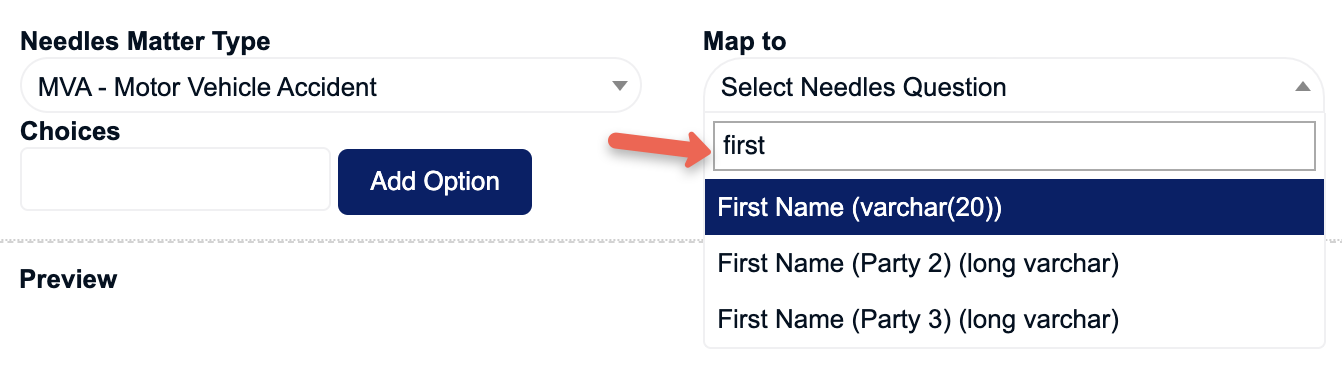Click the Preview section heading
Screen dimensions: 1342x372
[x=68, y=279]
